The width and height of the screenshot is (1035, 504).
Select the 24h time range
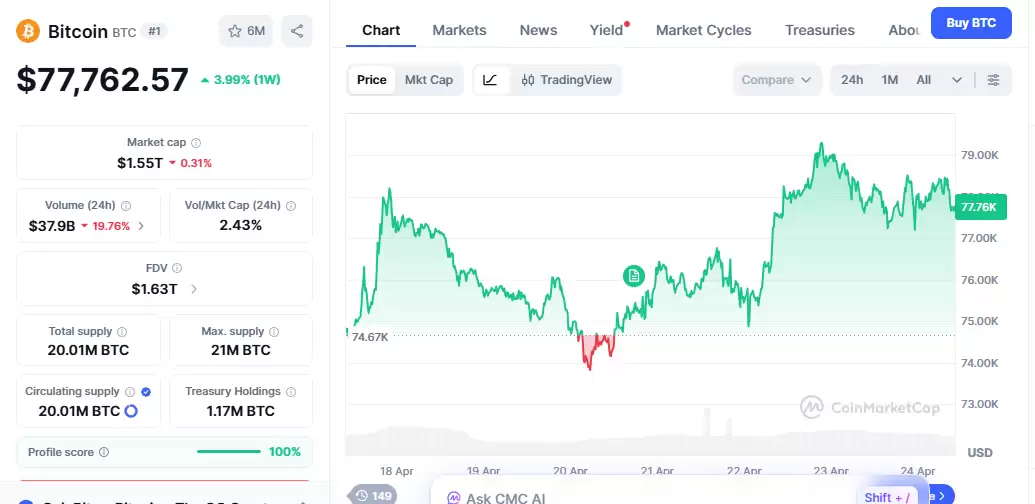pyautogui.click(x=852, y=80)
